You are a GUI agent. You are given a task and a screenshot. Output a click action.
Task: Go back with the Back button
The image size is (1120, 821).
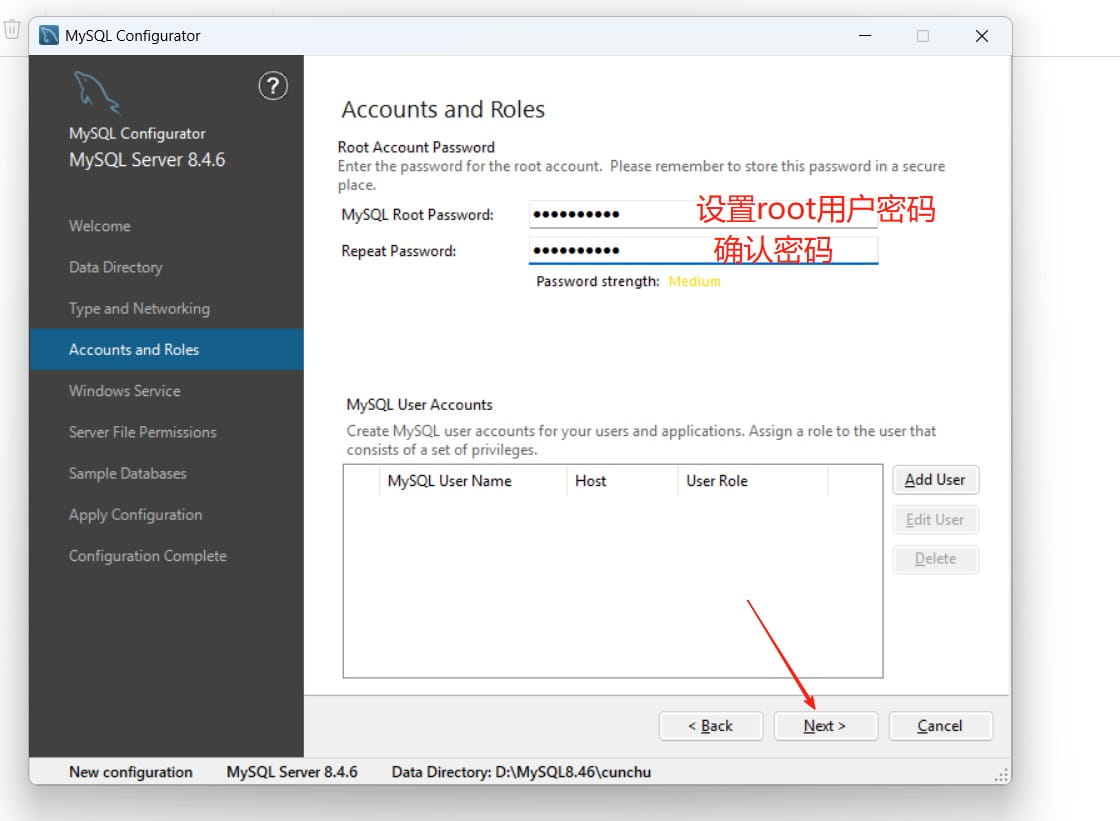[x=711, y=726]
